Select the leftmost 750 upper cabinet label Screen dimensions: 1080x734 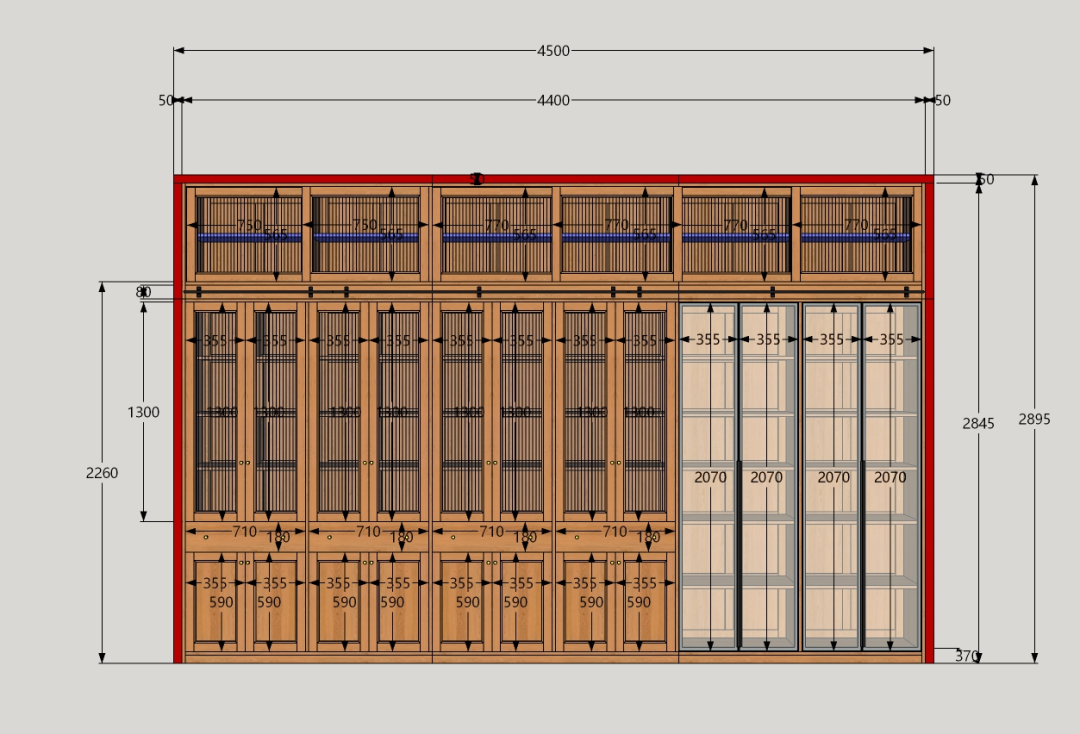(249, 225)
